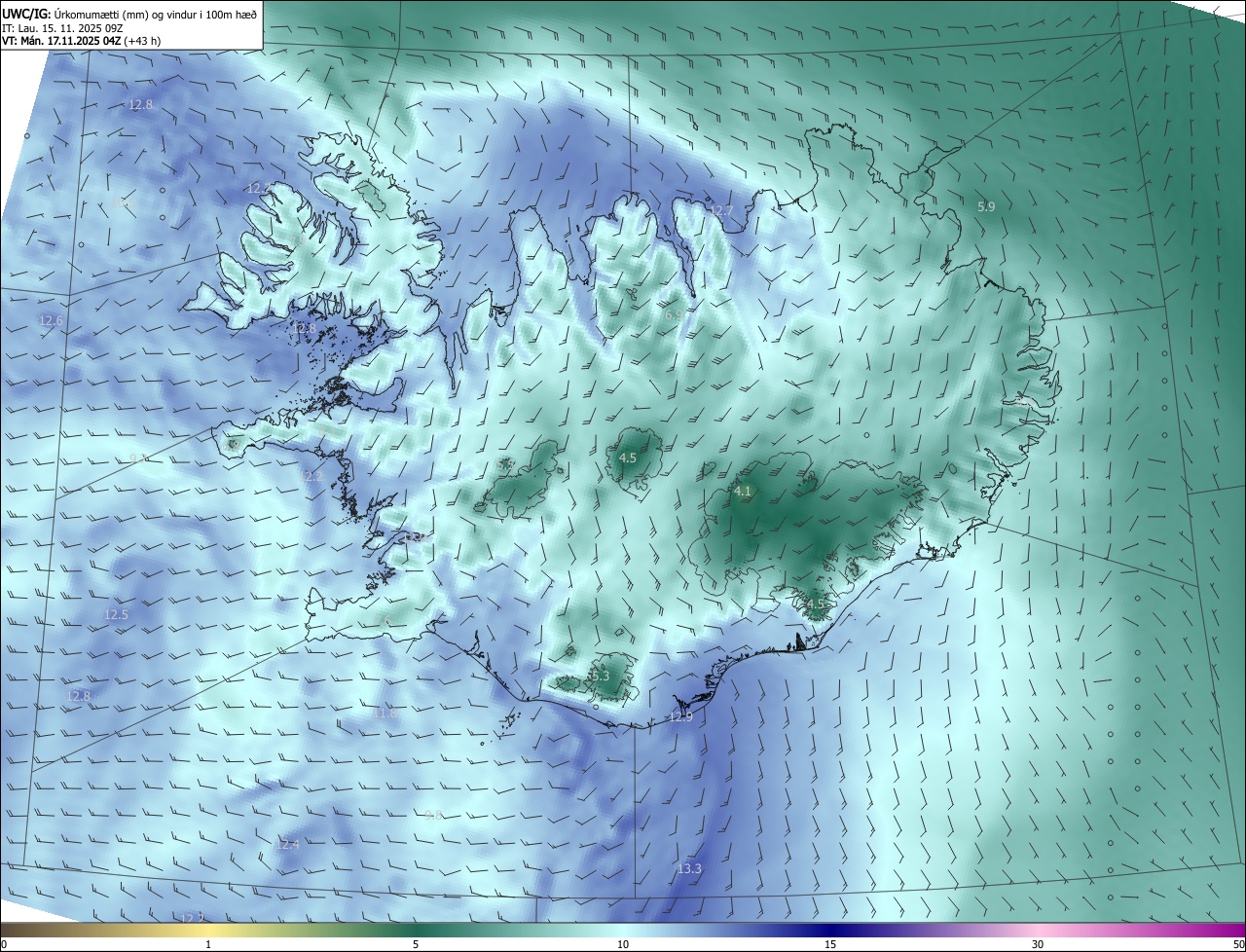Click the IT: Lau. 15. 11. 2025 09Z line
The height and width of the screenshot is (952, 1246).
[61, 28]
